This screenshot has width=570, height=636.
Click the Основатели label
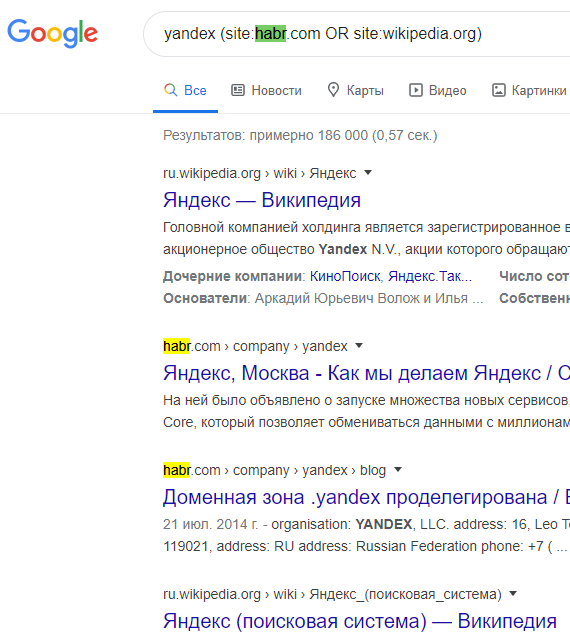coord(205,299)
